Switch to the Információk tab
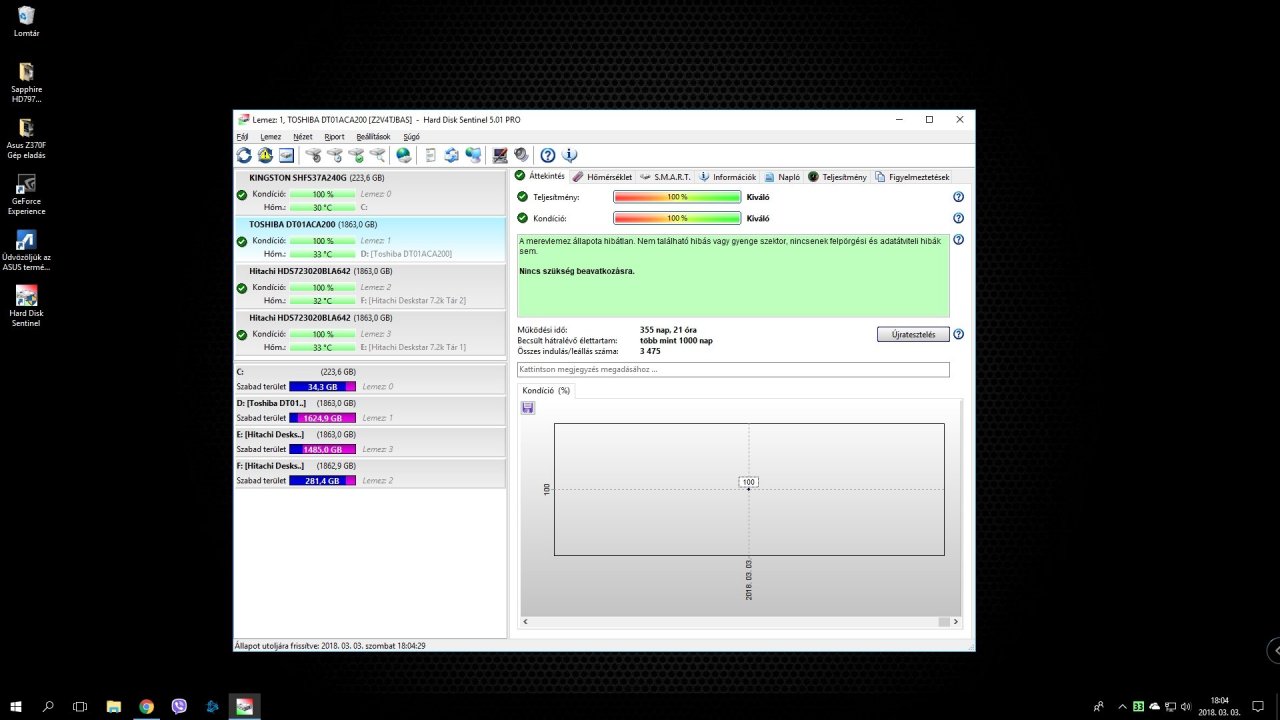Image resolution: width=1280 pixels, height=720 pixels. pos(727,177)
